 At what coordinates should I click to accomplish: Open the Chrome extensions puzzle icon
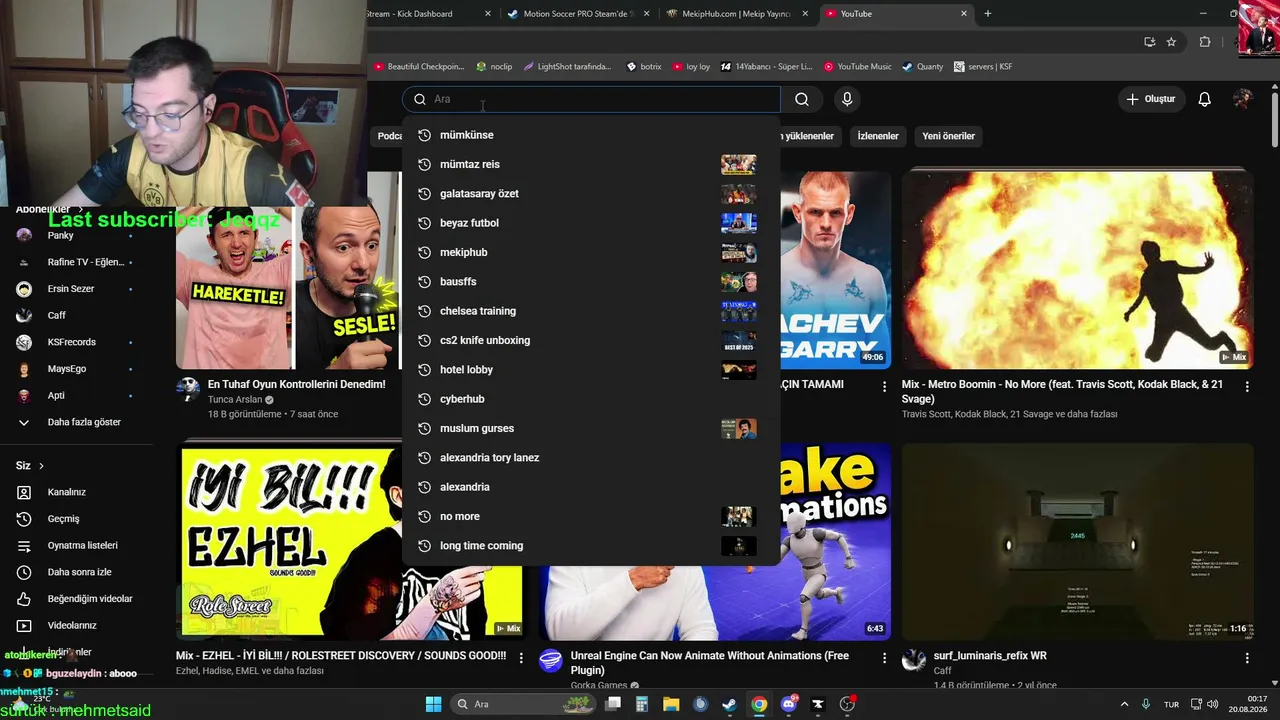[1205, 42]
